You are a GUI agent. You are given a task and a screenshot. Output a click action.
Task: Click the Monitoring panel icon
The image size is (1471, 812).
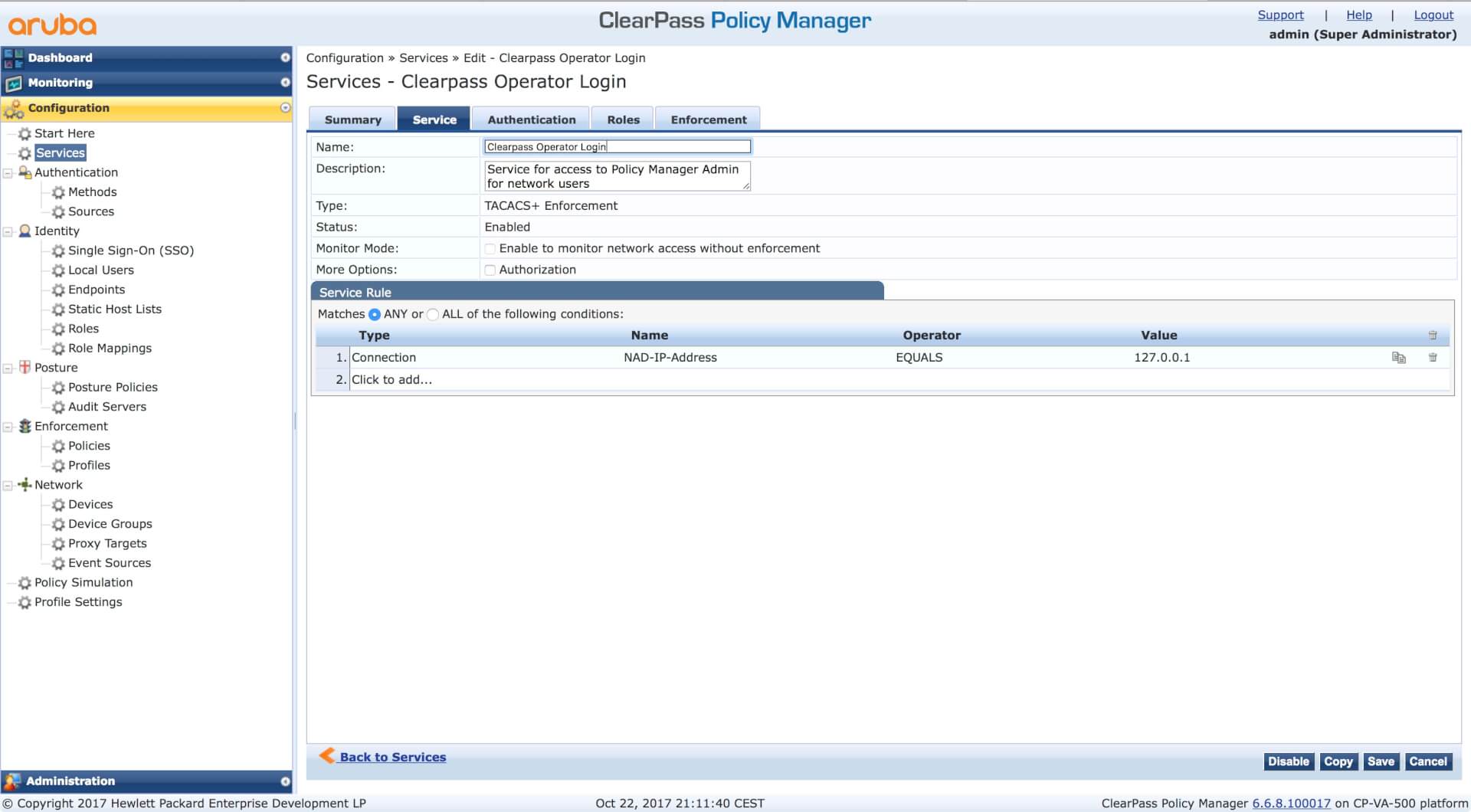point(14,83)
